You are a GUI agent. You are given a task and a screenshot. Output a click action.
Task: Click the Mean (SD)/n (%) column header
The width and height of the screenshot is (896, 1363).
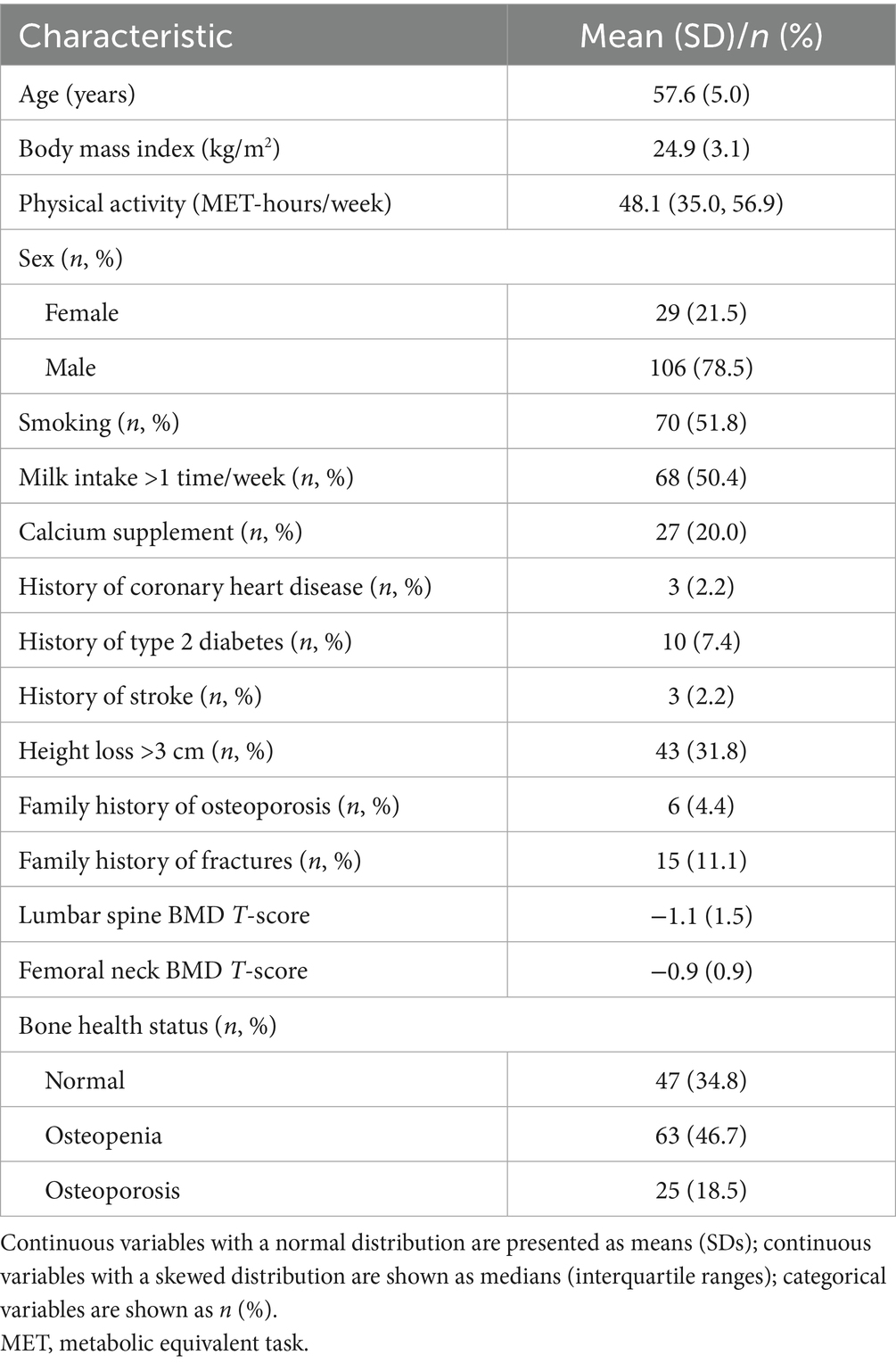(701, 36)
